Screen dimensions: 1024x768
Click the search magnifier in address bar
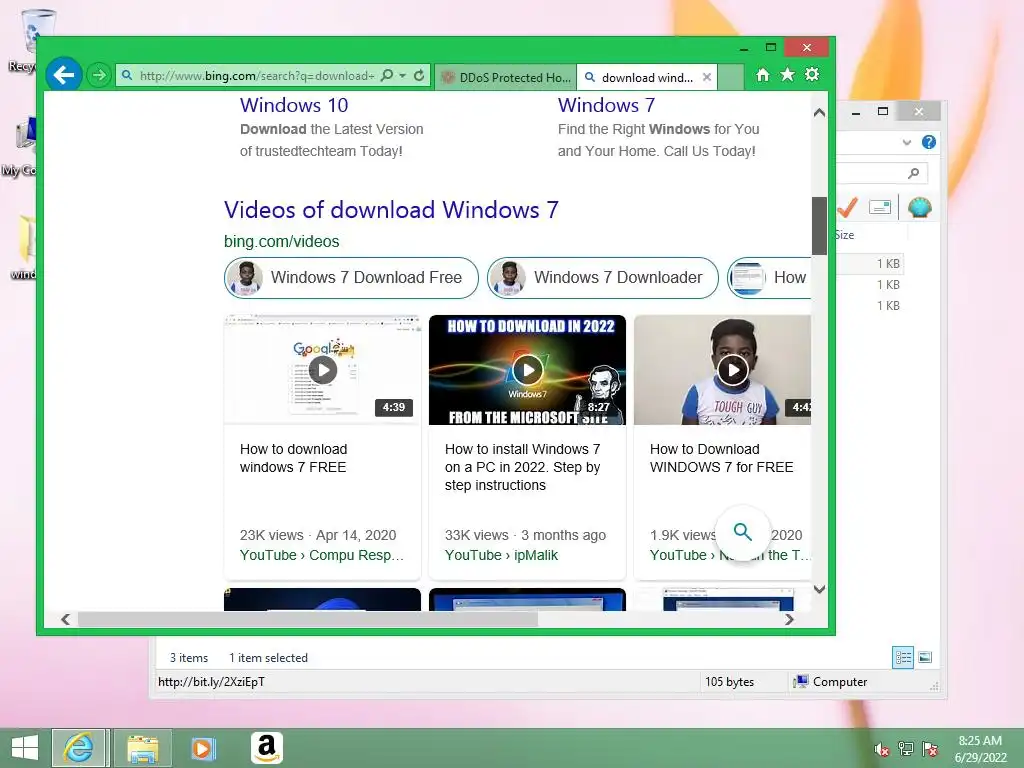pyautogui.click(x=387, y=75)
